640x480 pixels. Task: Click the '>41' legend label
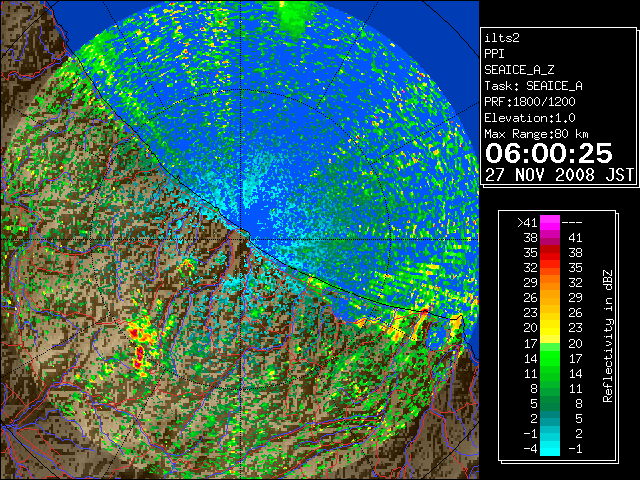pyautogui.click(x=527, y=223)
